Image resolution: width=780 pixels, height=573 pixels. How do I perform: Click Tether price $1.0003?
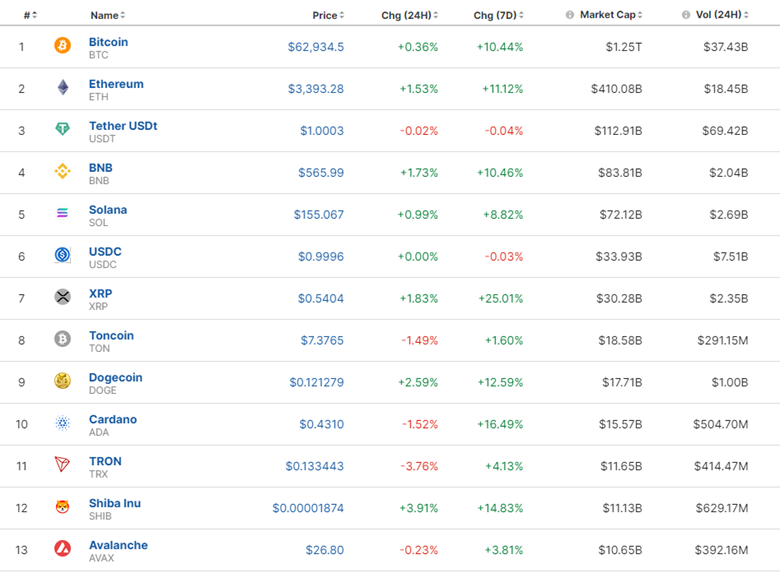point(322,131)
